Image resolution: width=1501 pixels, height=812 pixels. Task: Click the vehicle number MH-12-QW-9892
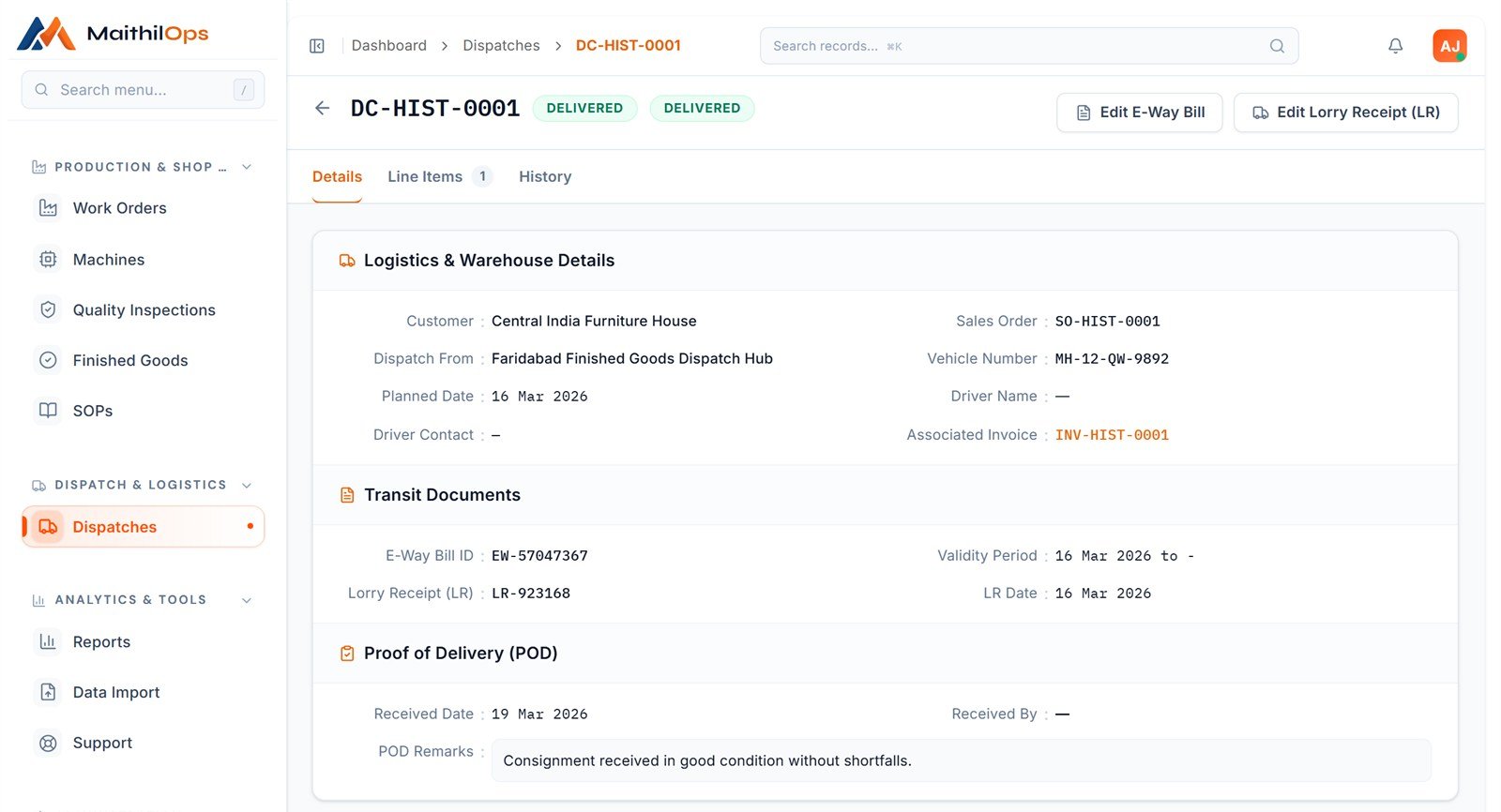click(x=1112, y=359)
